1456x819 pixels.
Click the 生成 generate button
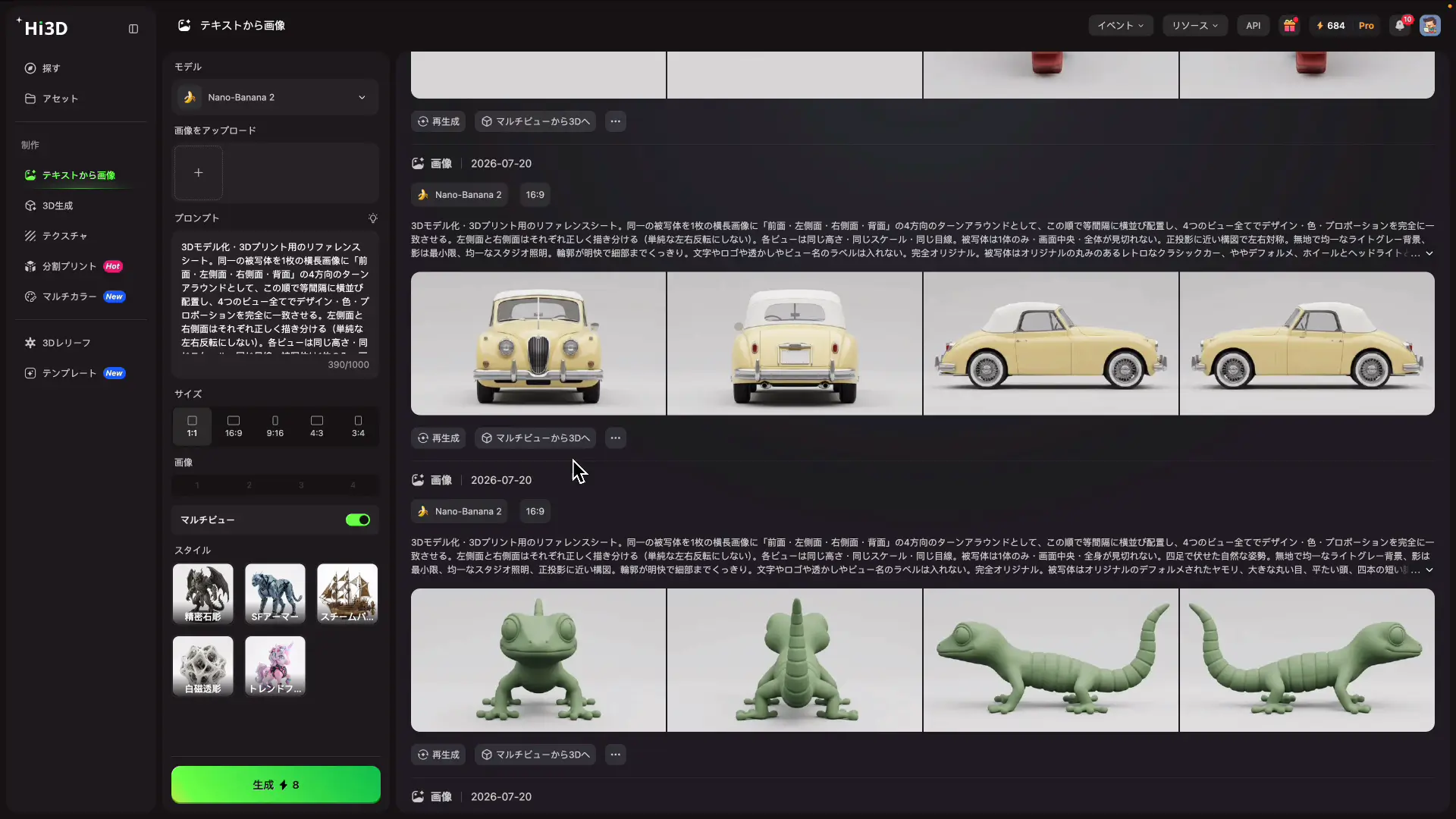click(276, 785)
